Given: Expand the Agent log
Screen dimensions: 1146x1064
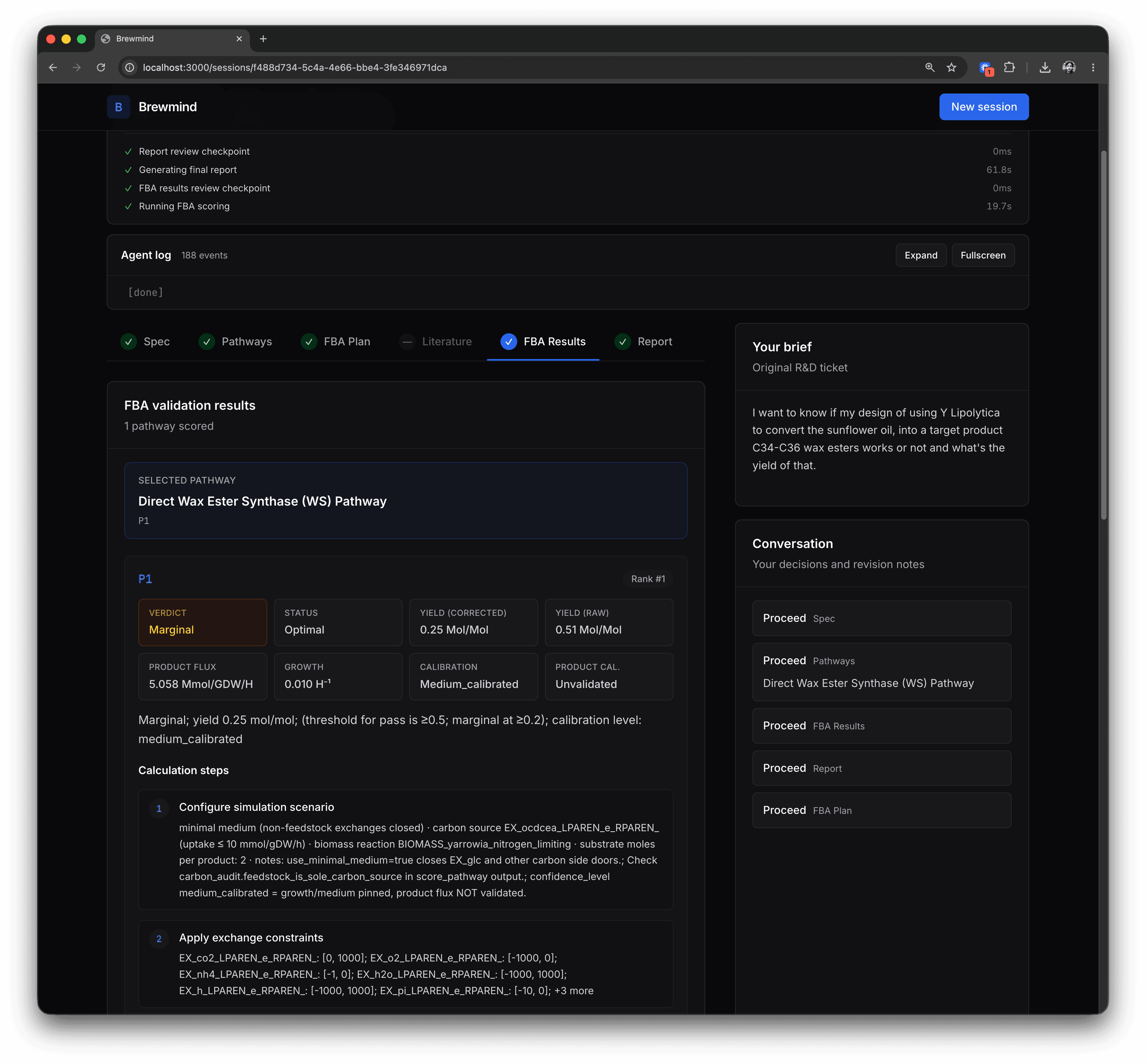Looking at the screenshot, I should 921,255.
